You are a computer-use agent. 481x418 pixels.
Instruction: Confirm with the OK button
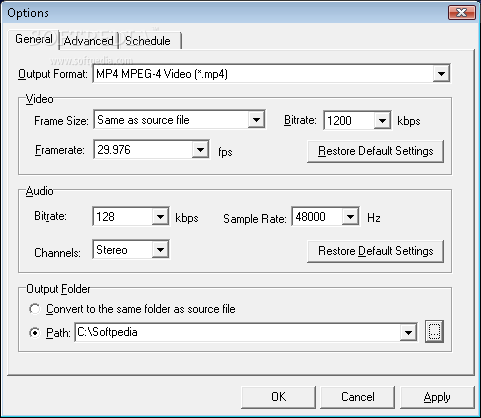[278, 397]
